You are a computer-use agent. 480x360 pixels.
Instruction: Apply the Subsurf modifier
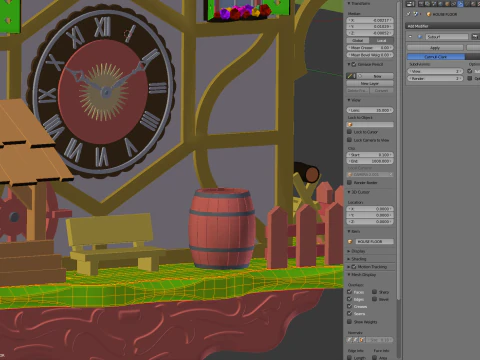pos(435,48)
